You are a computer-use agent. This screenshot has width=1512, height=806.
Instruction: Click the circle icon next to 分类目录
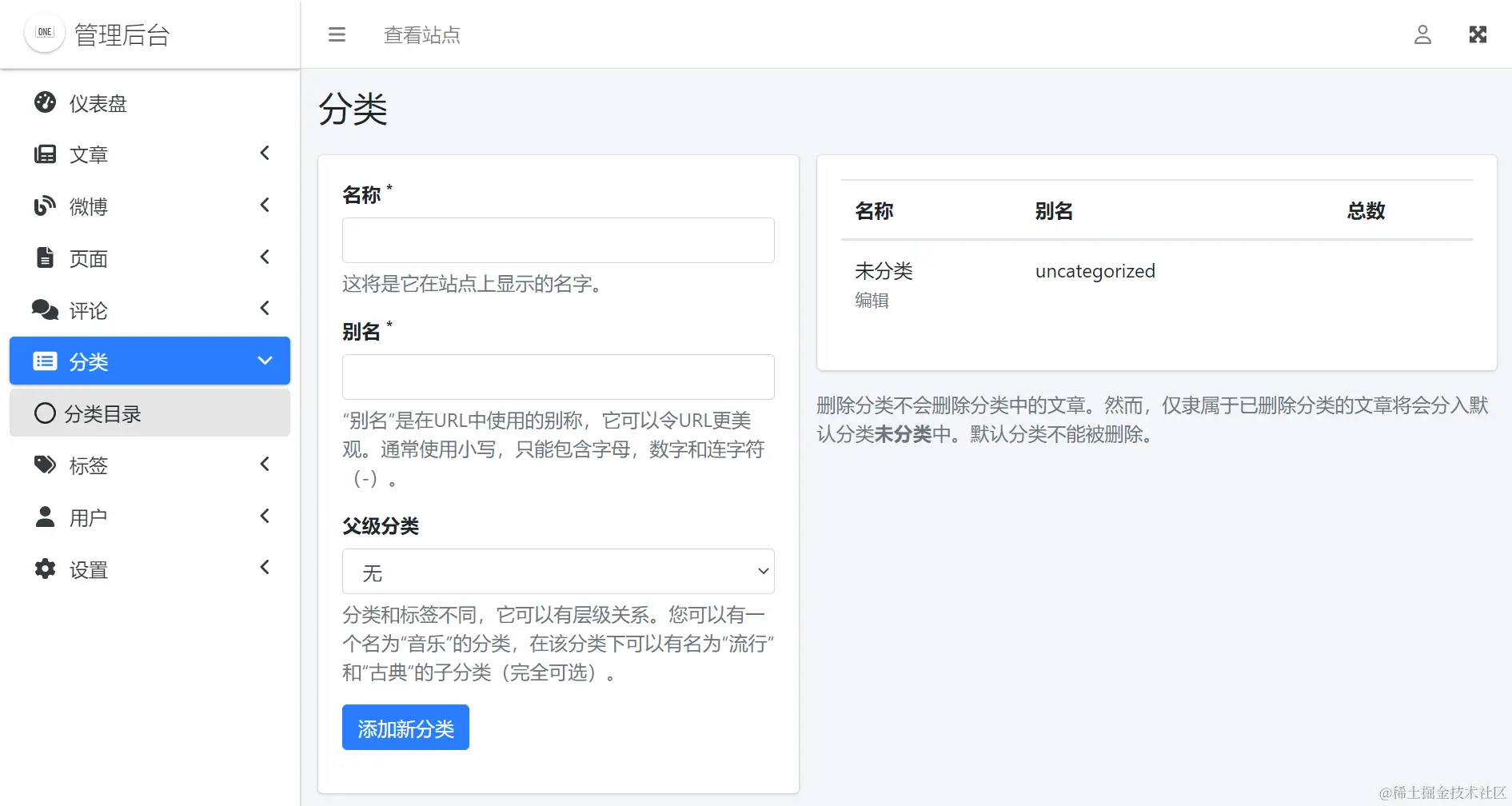pyautogui.click(x=45, y=413)
